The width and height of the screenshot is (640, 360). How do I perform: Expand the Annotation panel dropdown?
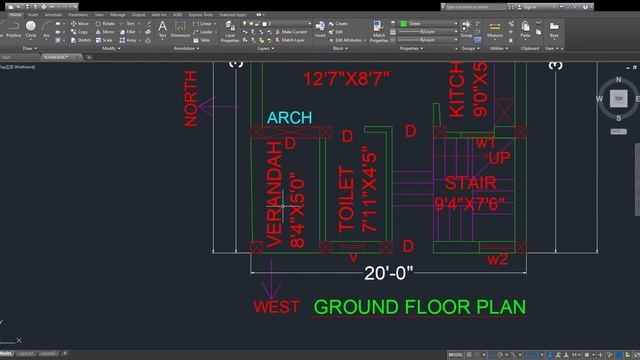tap(186, 49)
